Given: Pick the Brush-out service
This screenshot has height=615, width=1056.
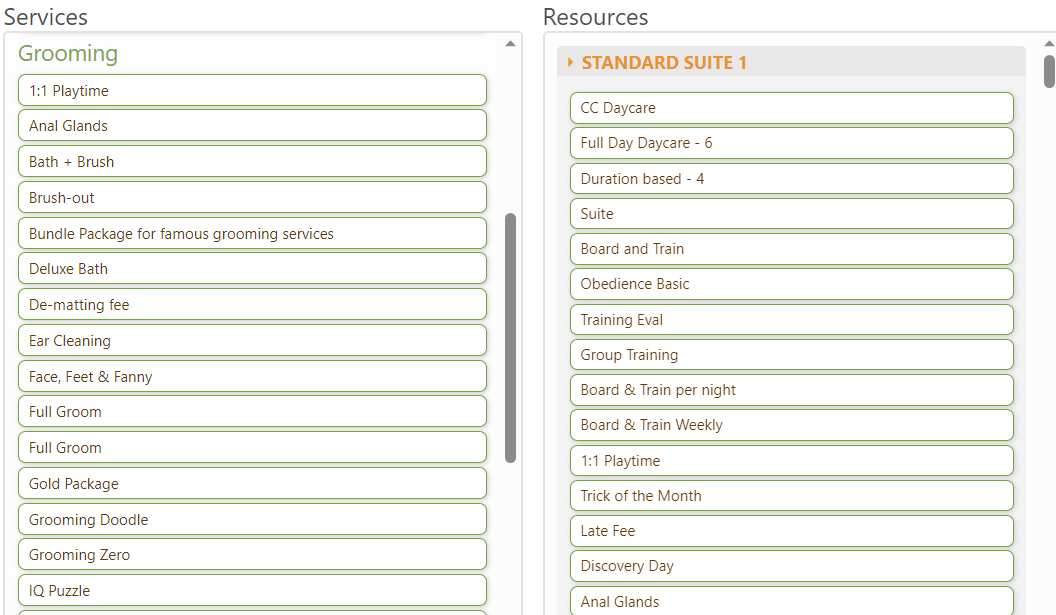Looking at the screenshot, I should (253, 197).
